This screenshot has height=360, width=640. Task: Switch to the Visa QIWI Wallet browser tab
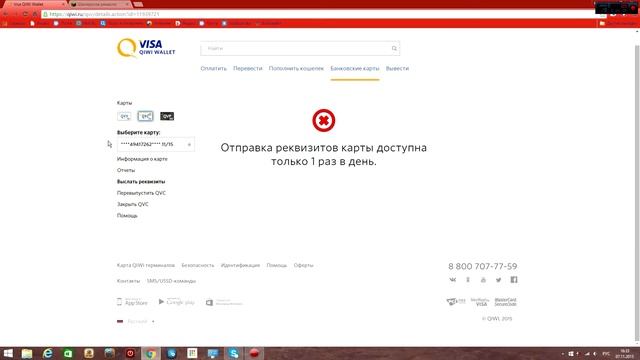coord(34,4)
